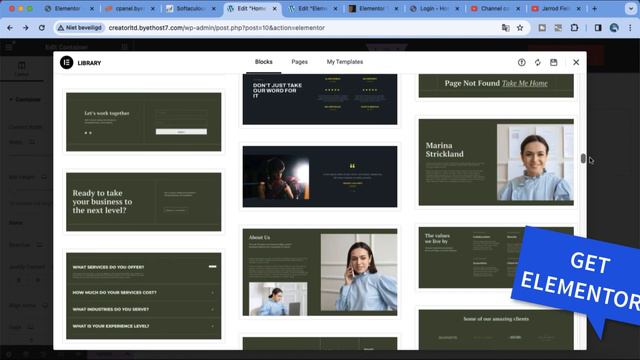Click the macOS green fullscreen dot
The image size is (640, 360).
click(x=30, y=9)
